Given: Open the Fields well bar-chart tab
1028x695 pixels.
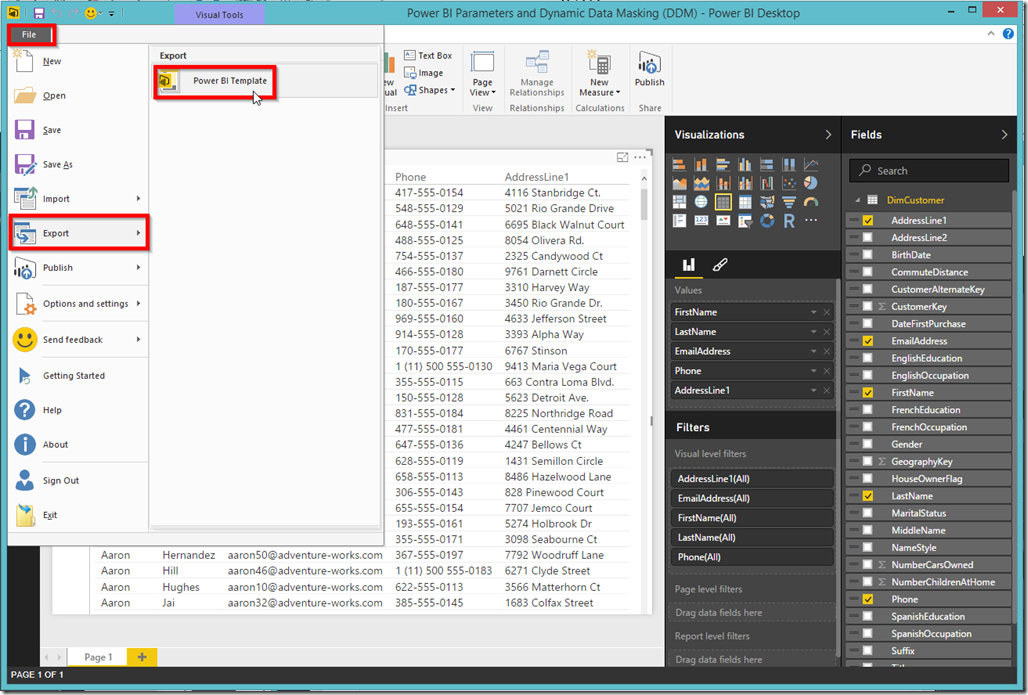Looking at the screenshot, I should pos(688,264).
